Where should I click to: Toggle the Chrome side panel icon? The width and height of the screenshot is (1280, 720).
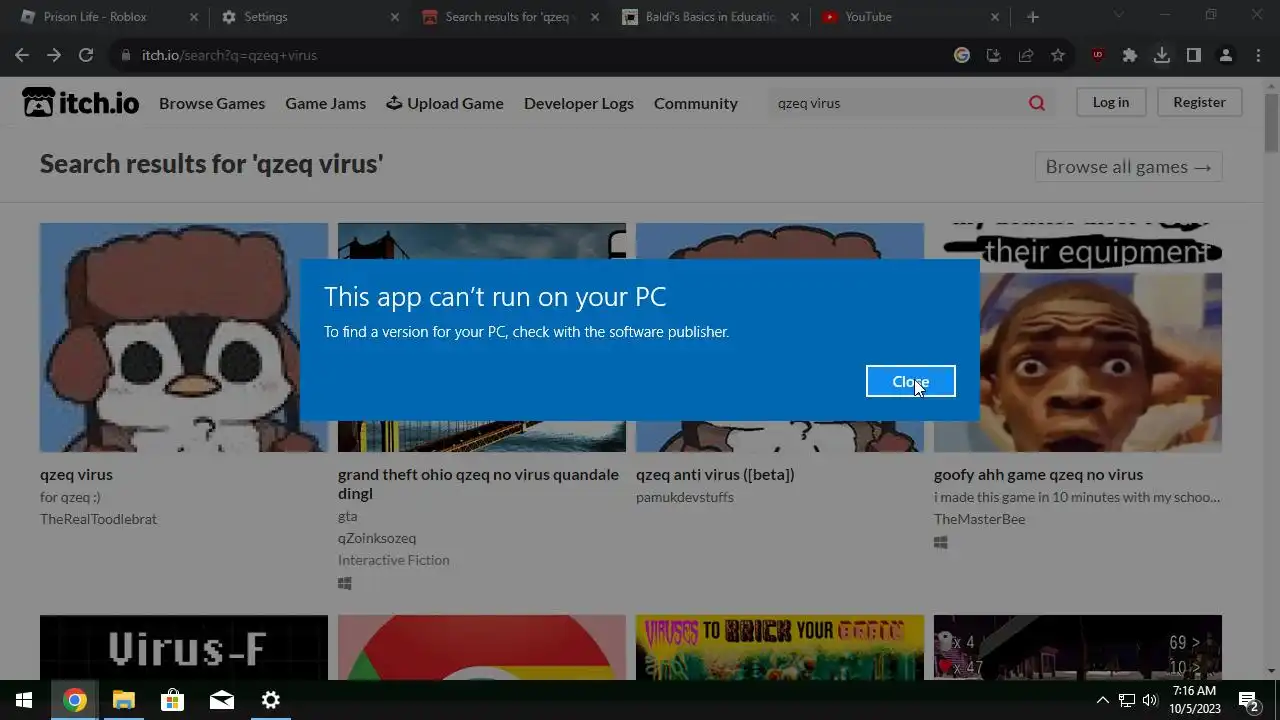point(1194,55)
